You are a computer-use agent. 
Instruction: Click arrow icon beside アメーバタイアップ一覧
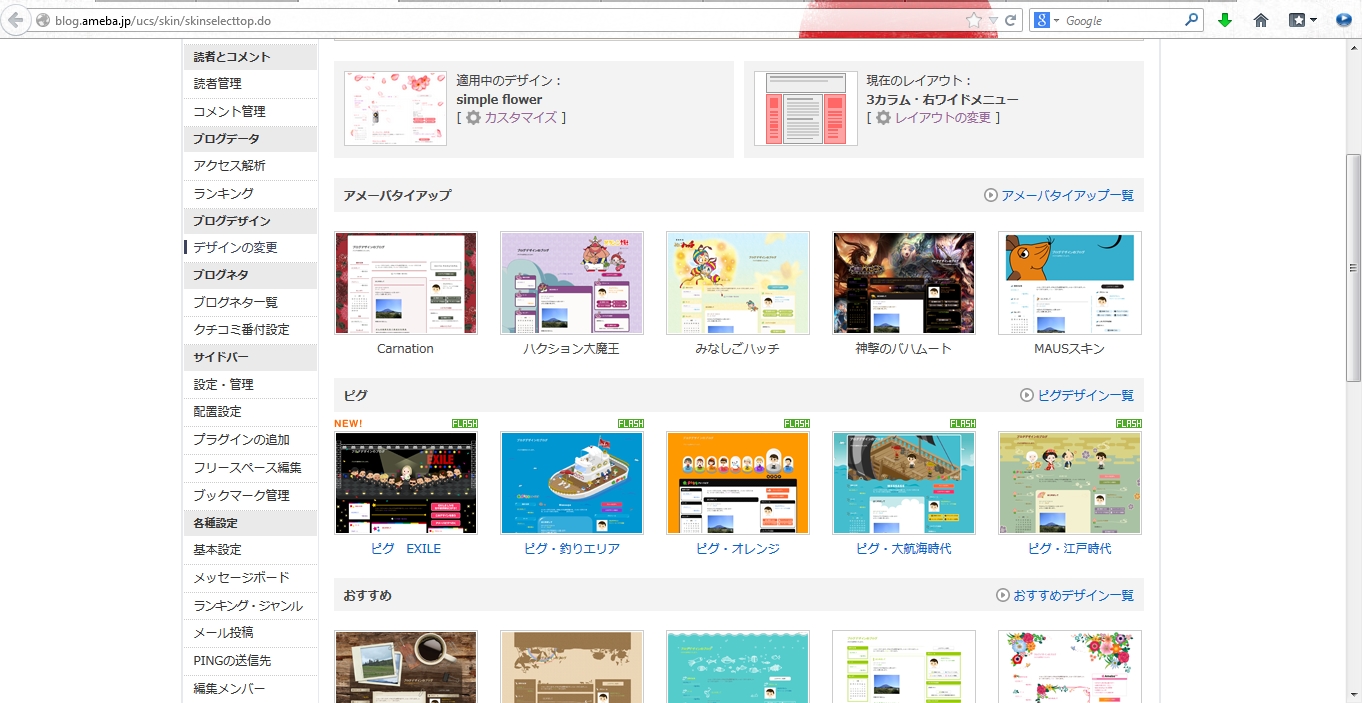pyautogui.click(x=991, y=195)
